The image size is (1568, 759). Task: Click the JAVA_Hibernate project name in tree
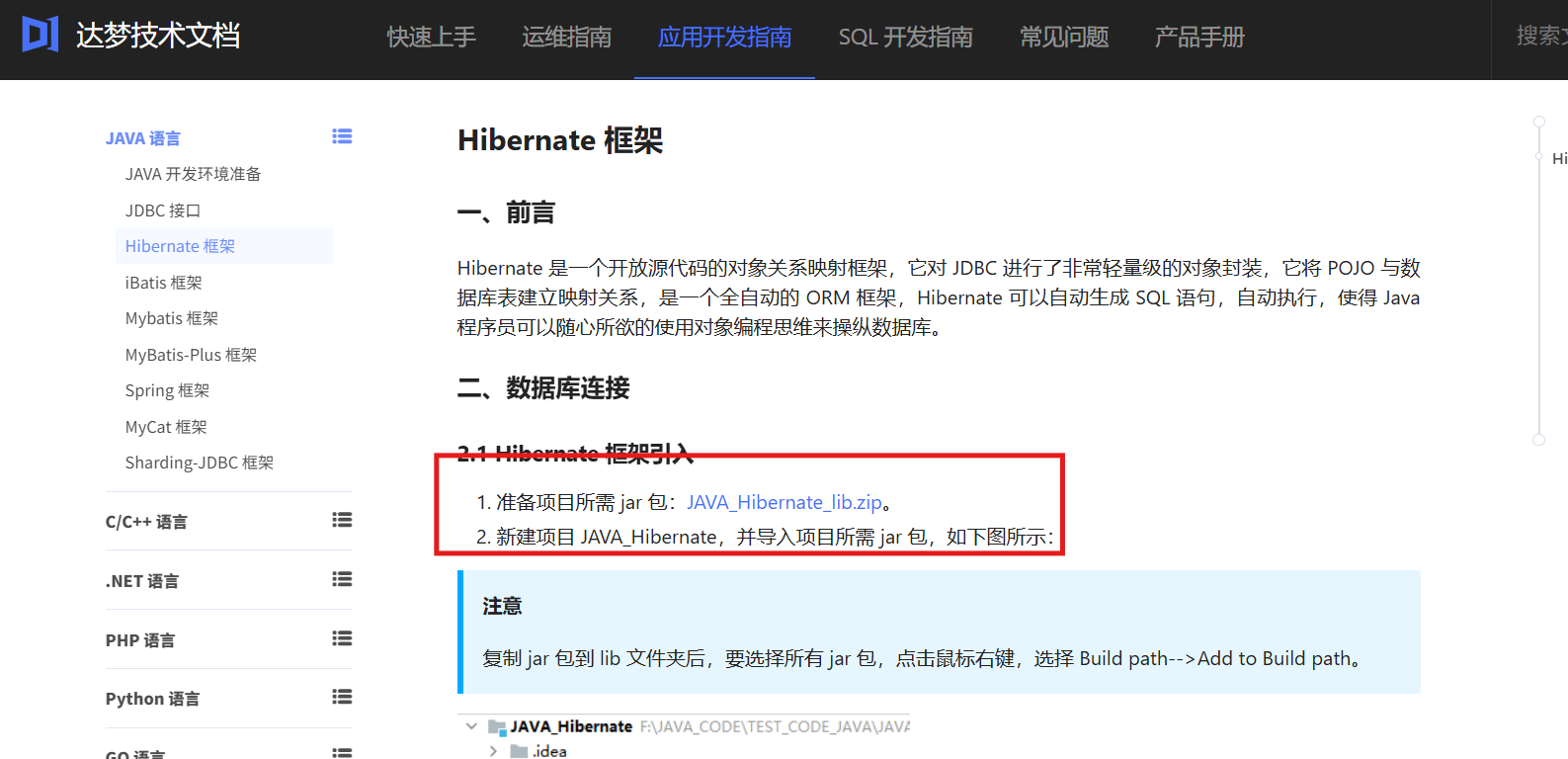pyautogui.click(x=571, y=726)
